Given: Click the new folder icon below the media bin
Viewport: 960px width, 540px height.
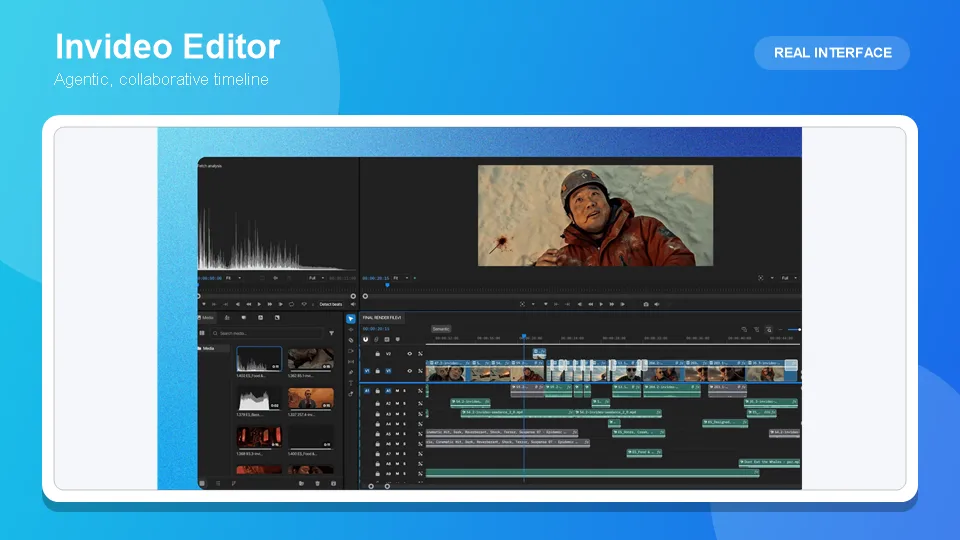Looking at the screenshot, I should tap(301, 483).
